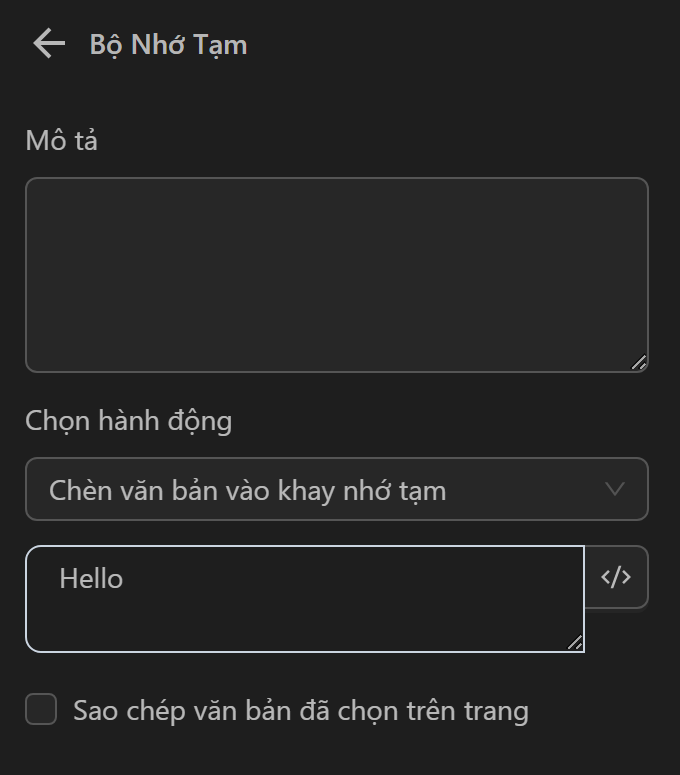
Task: Focus the Mô tả description textarea
Action: pos(336,275)
